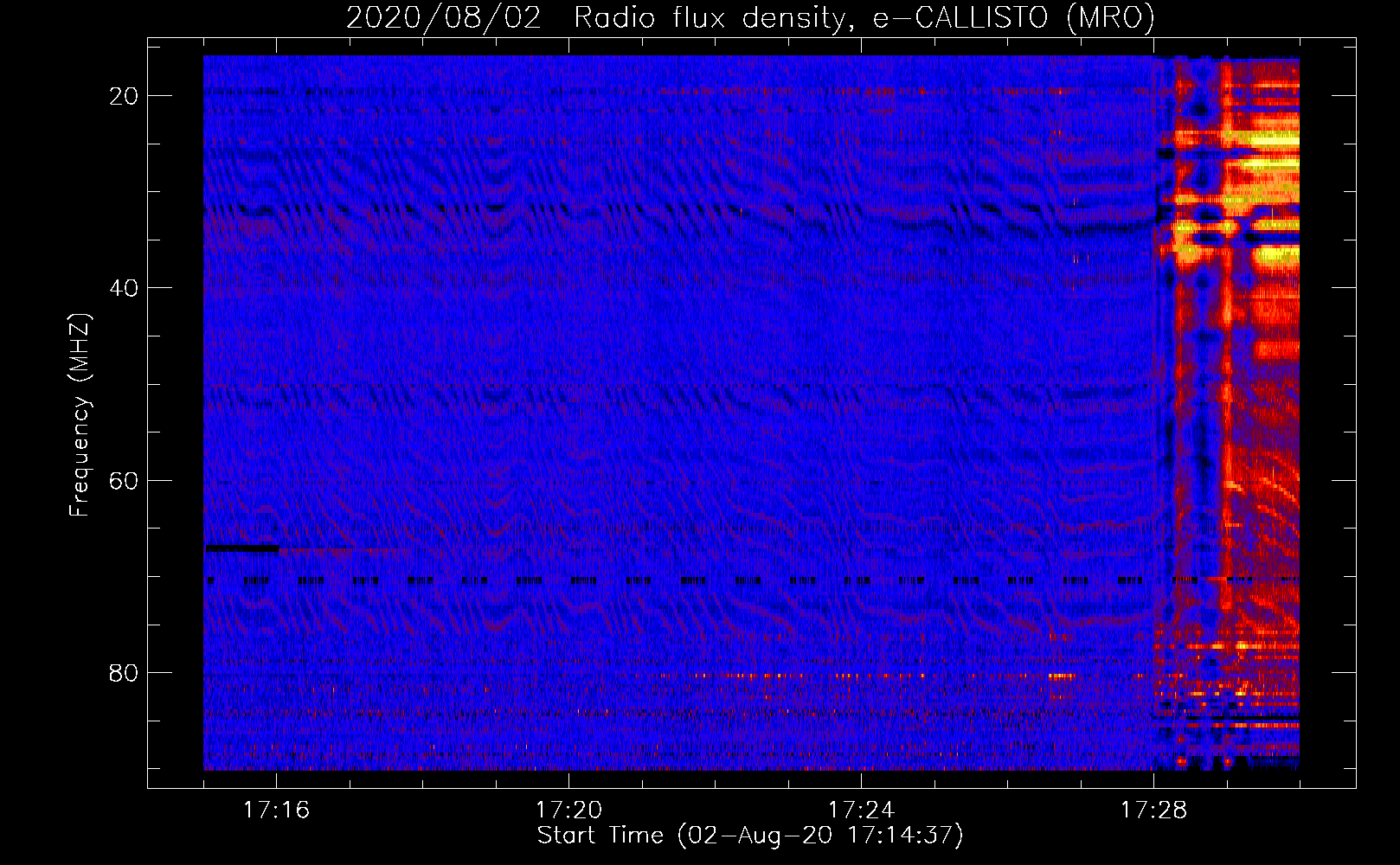This screenshot has width=1400, height=865.
Task: Click the 17:24 time tick label
Action: [861, 810]
